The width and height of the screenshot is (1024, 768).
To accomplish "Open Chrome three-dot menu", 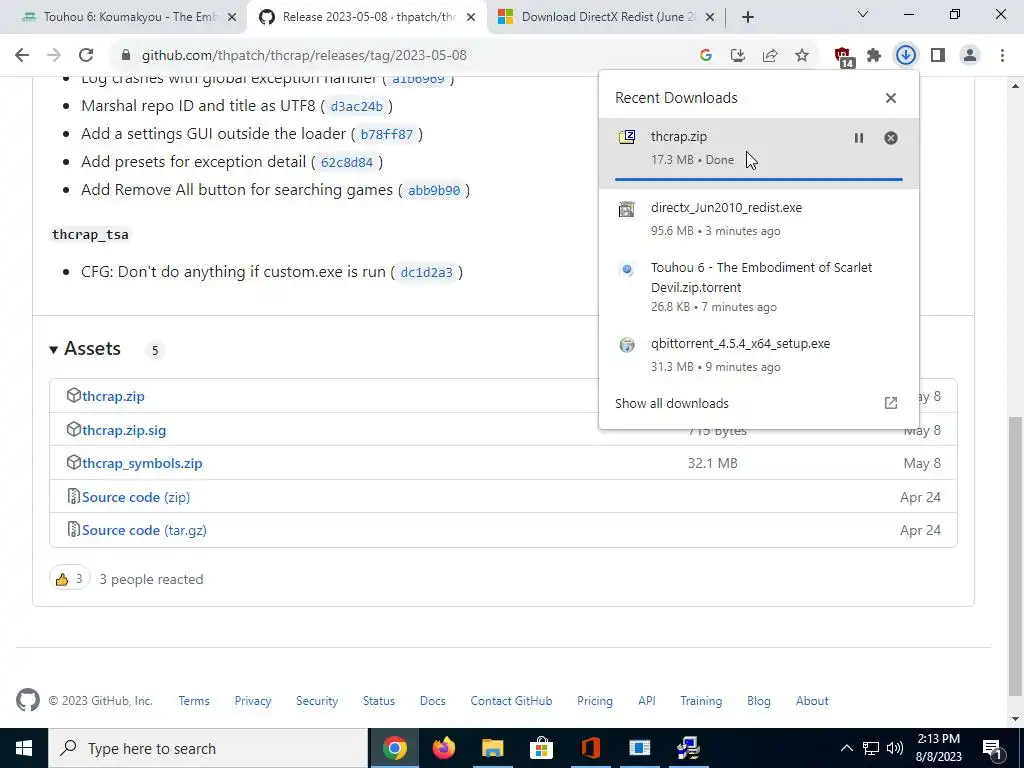I will [x=1002, y=56].
